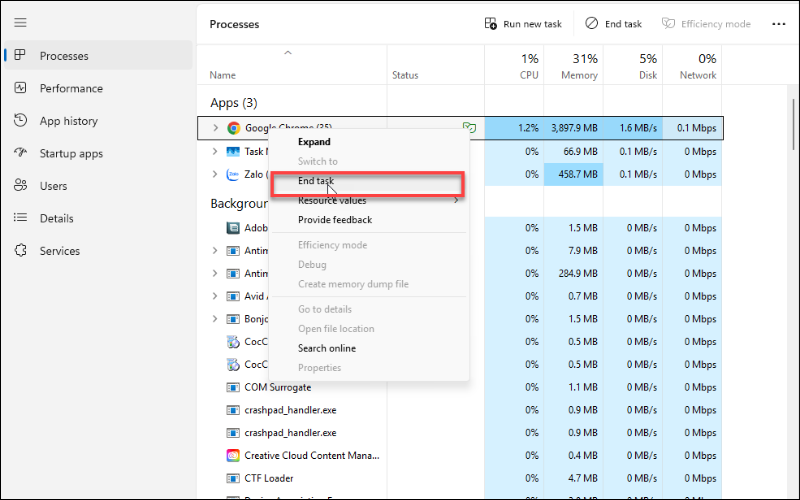800x500 pixels.
Task: Click the Run new task button label
Action: pyautogui.click(x=532, y=24)
